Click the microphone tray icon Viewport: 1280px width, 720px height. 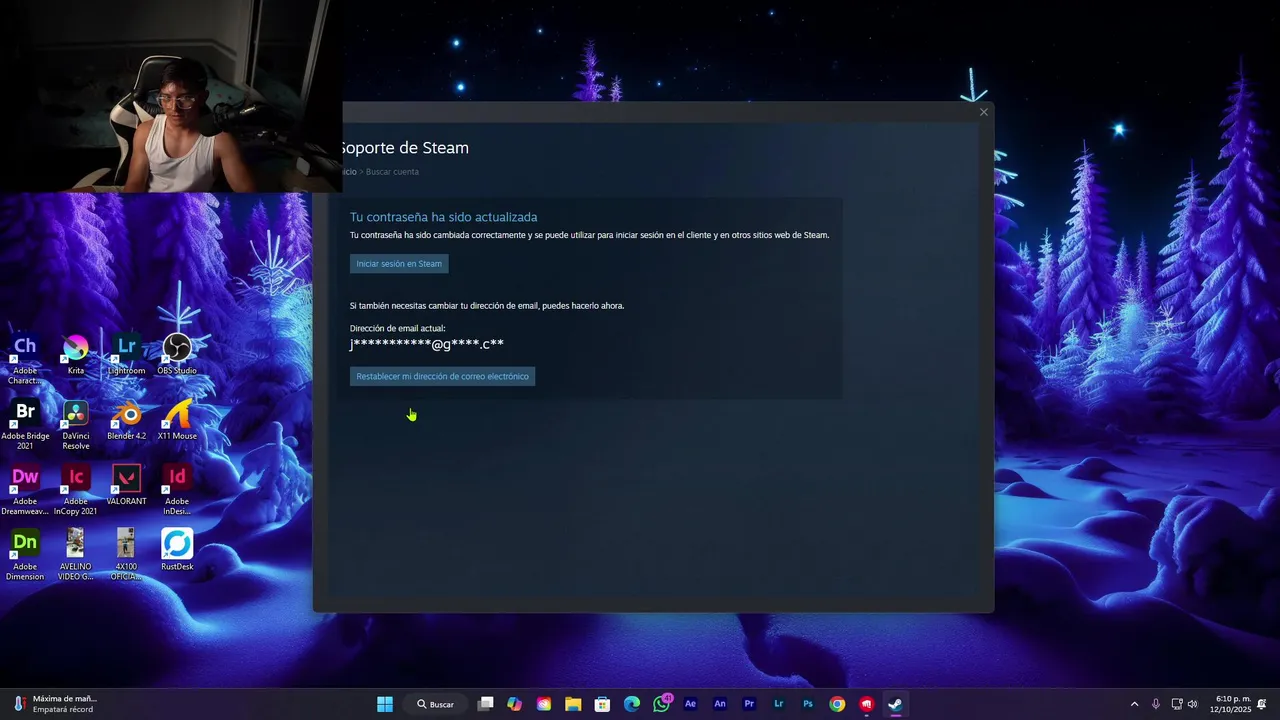point(1156,704)
